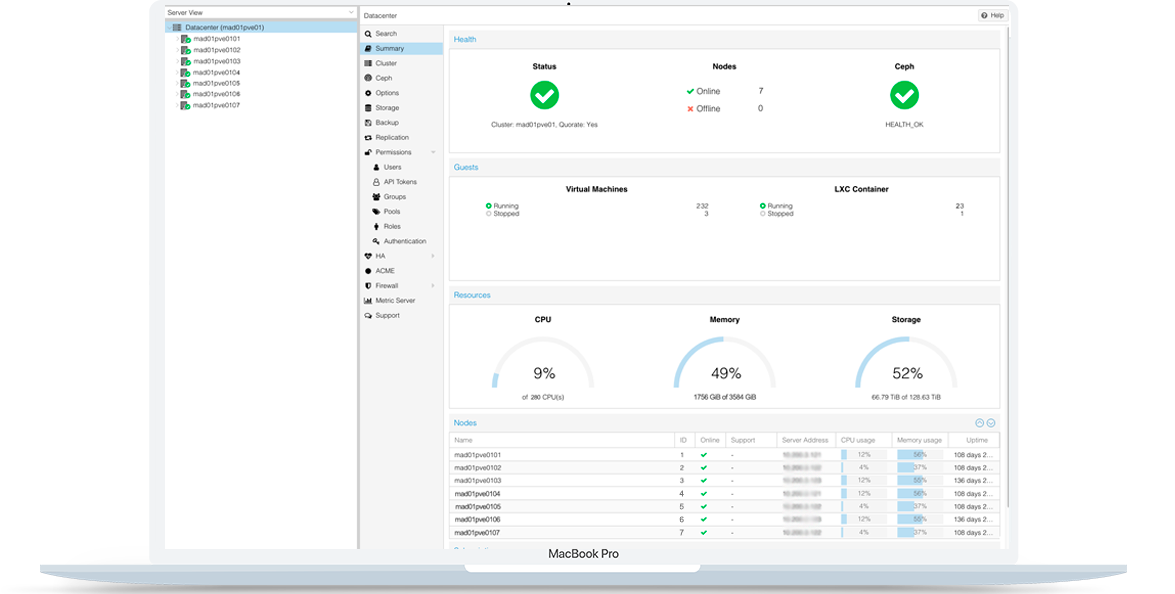Expand the Firewall submenu arrow
Image resolution: width=1175 pixels, height=594 pixels.
click(x=433, y=286)
